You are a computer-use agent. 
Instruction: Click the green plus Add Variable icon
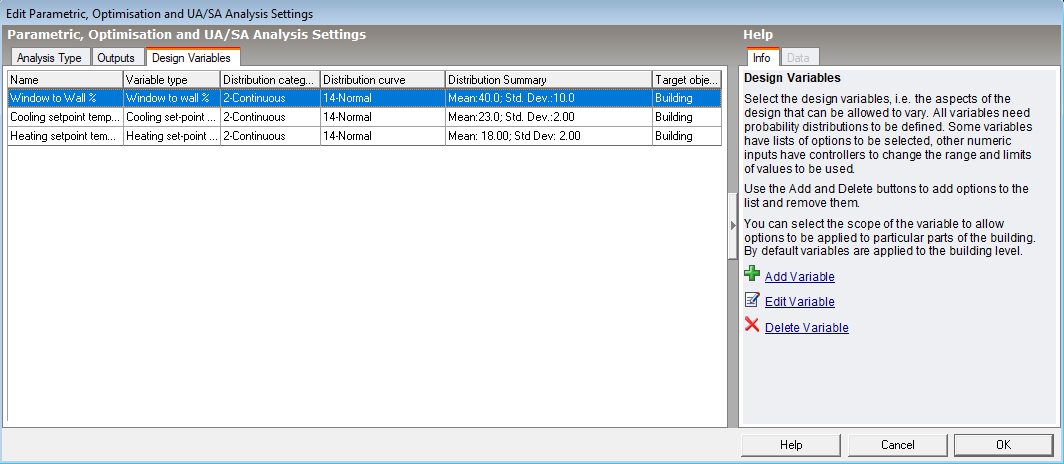(x=752, y=275)
